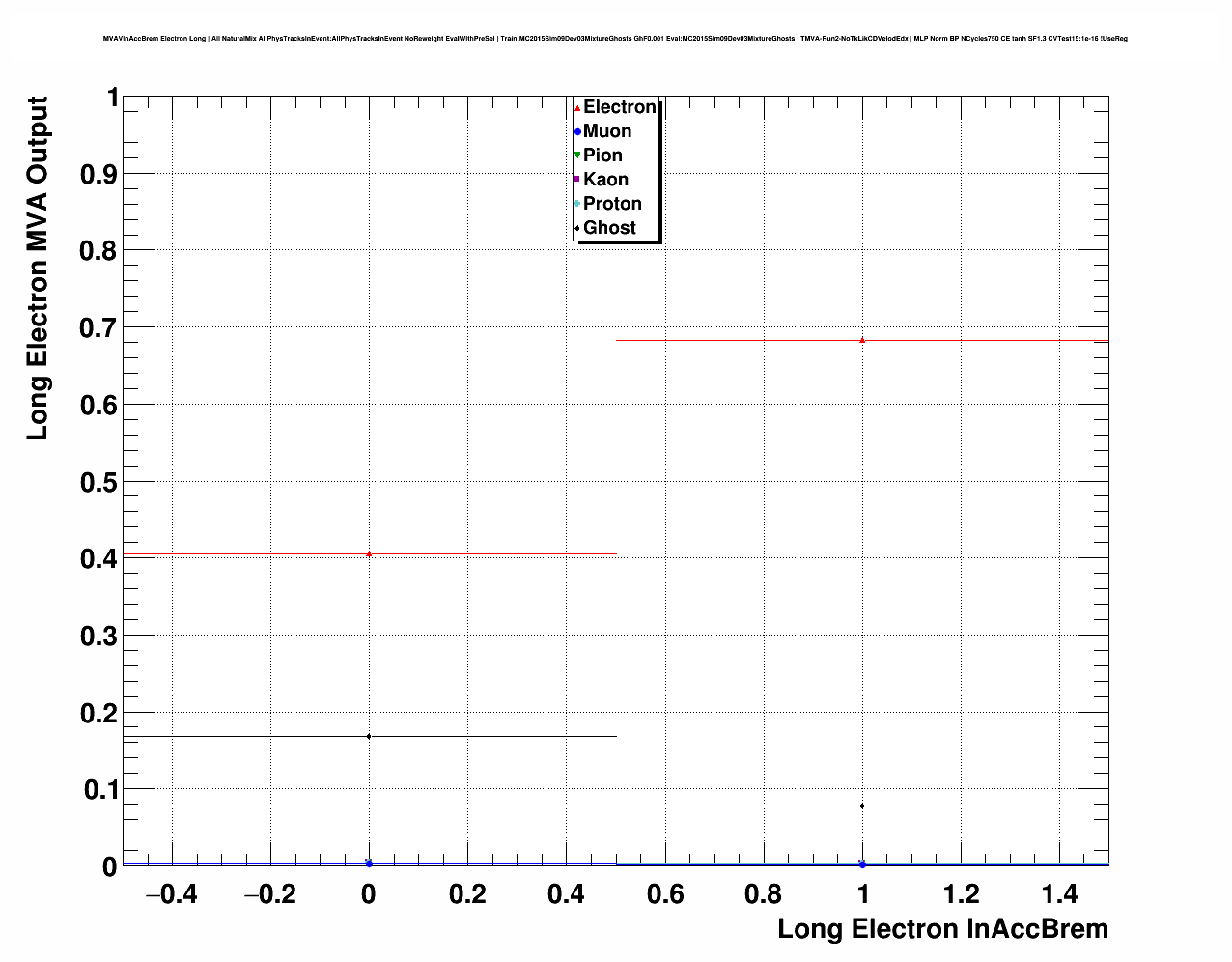Screen dimensions: 1232x962
Task: Click the x-axis tick label 1.2
Action: [962, 894]
